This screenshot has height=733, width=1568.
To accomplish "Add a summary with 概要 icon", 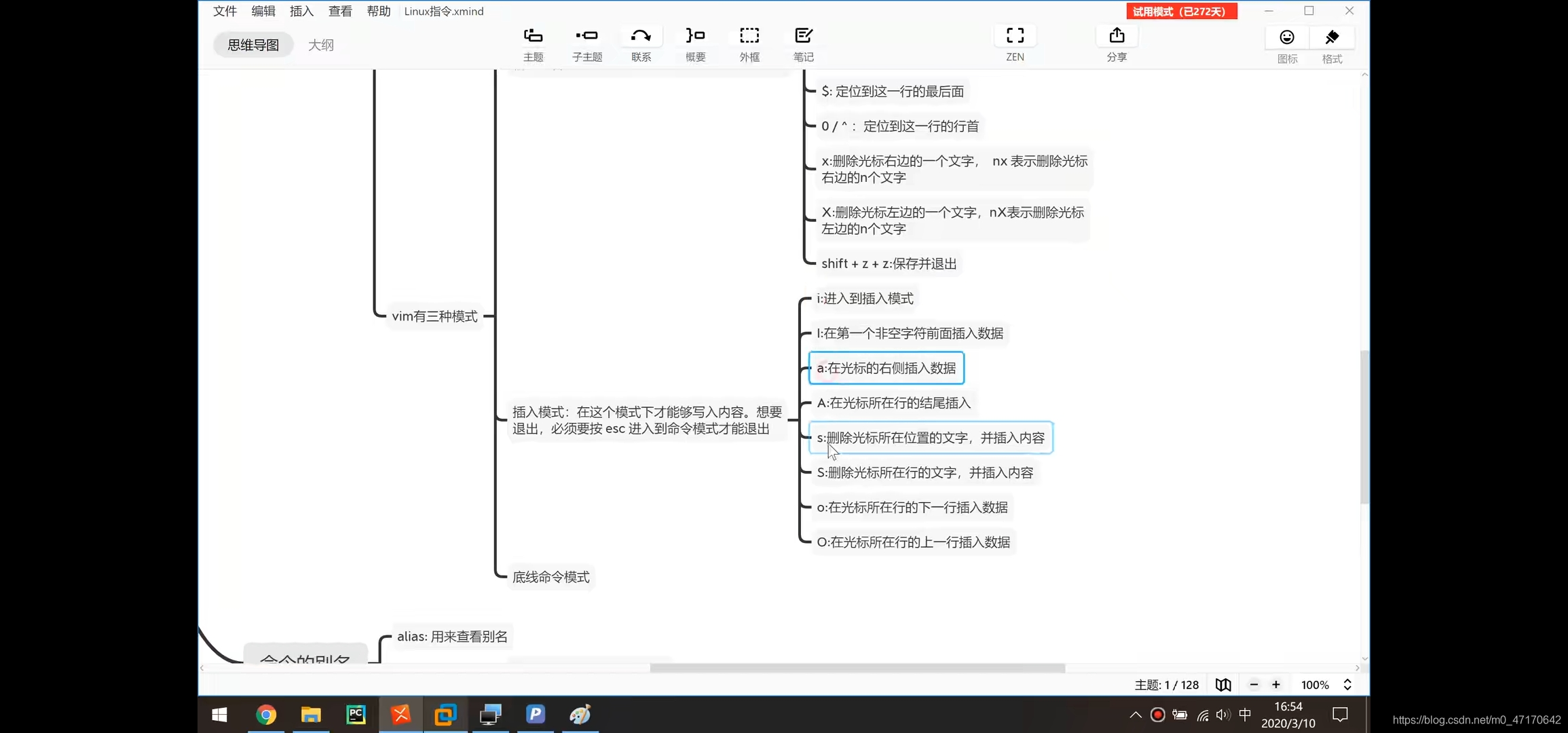I will point(695,44).
